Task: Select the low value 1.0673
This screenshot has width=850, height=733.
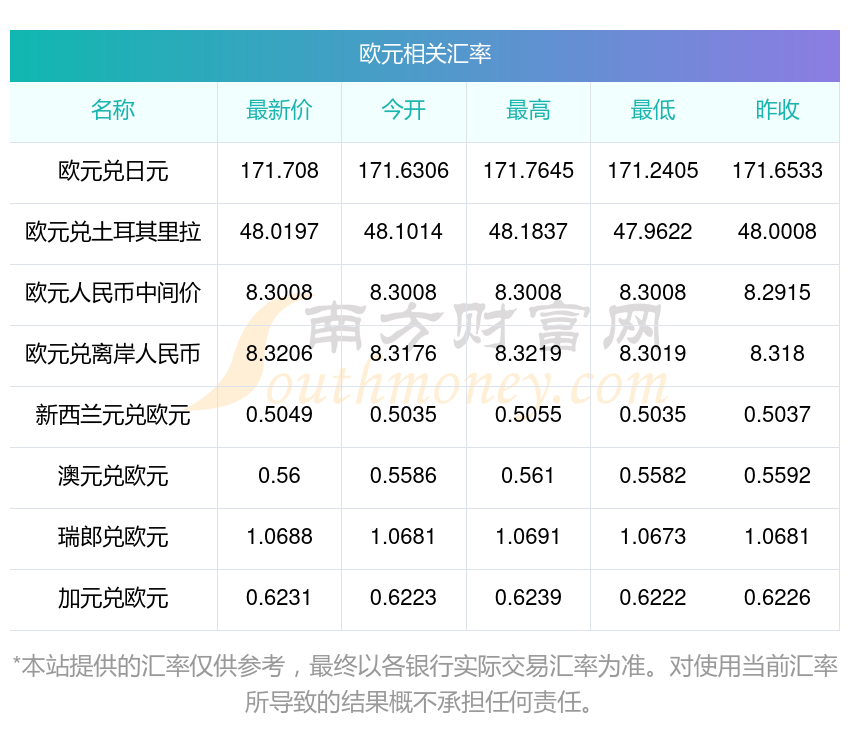Action: coord(653,537)
